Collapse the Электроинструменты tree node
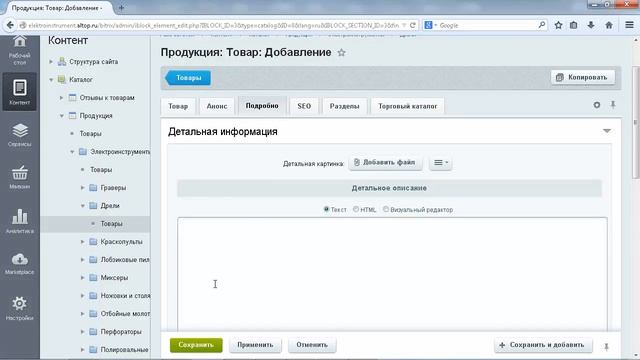Screen dimensions: 640x360 point(72,151)
